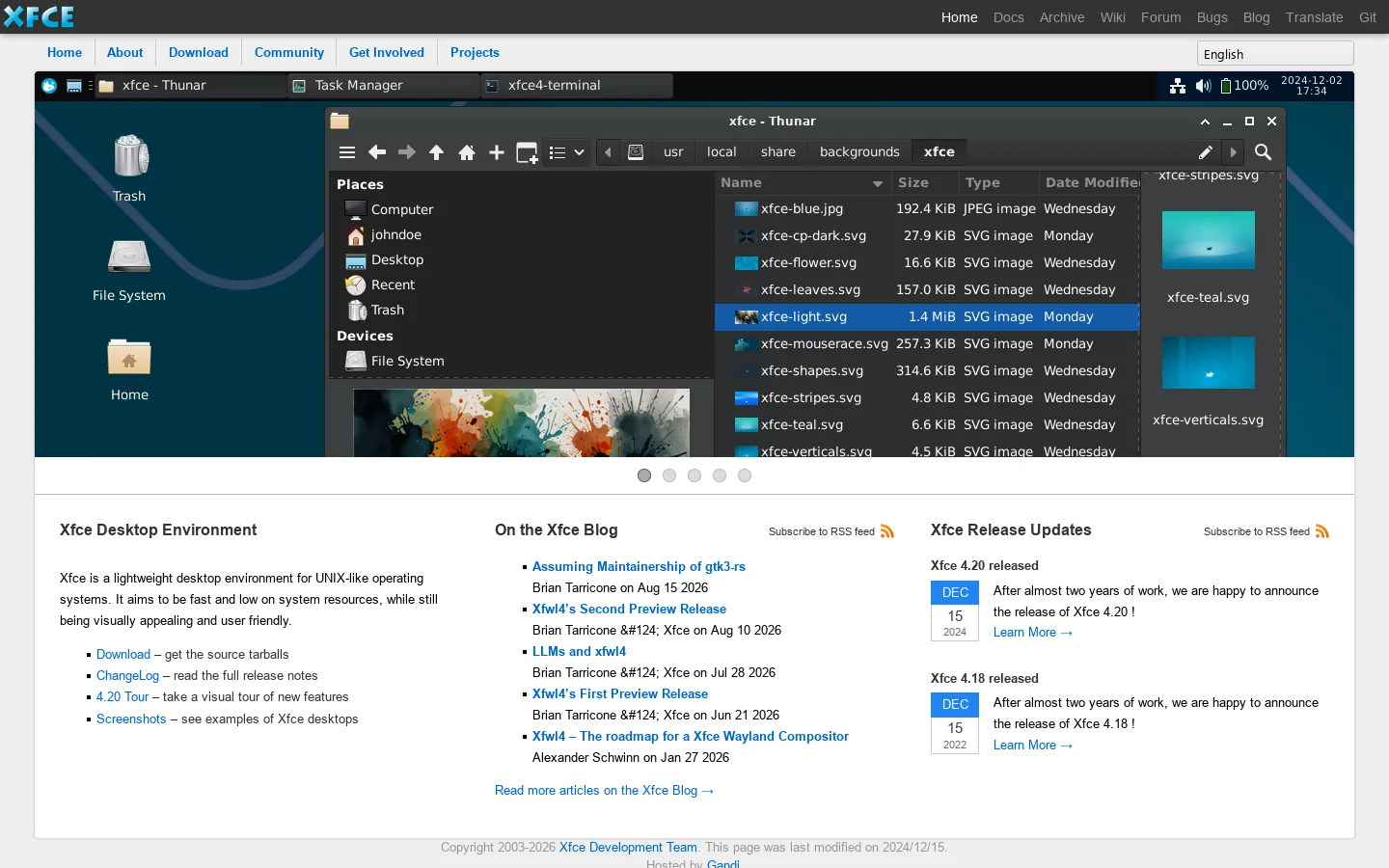Click blog RSS feed icon
The height and width of the screenshot is (868, 1389).
[x=887, y=531]
